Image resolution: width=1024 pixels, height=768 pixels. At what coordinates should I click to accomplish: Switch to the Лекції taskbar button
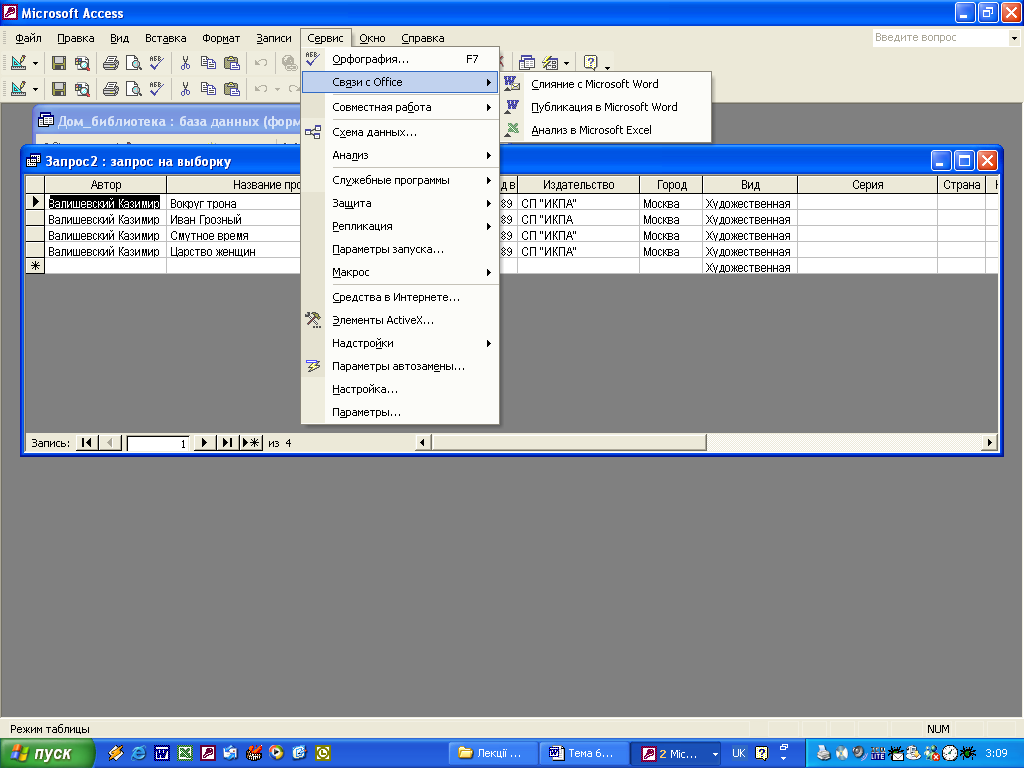(x=494, y=753)
